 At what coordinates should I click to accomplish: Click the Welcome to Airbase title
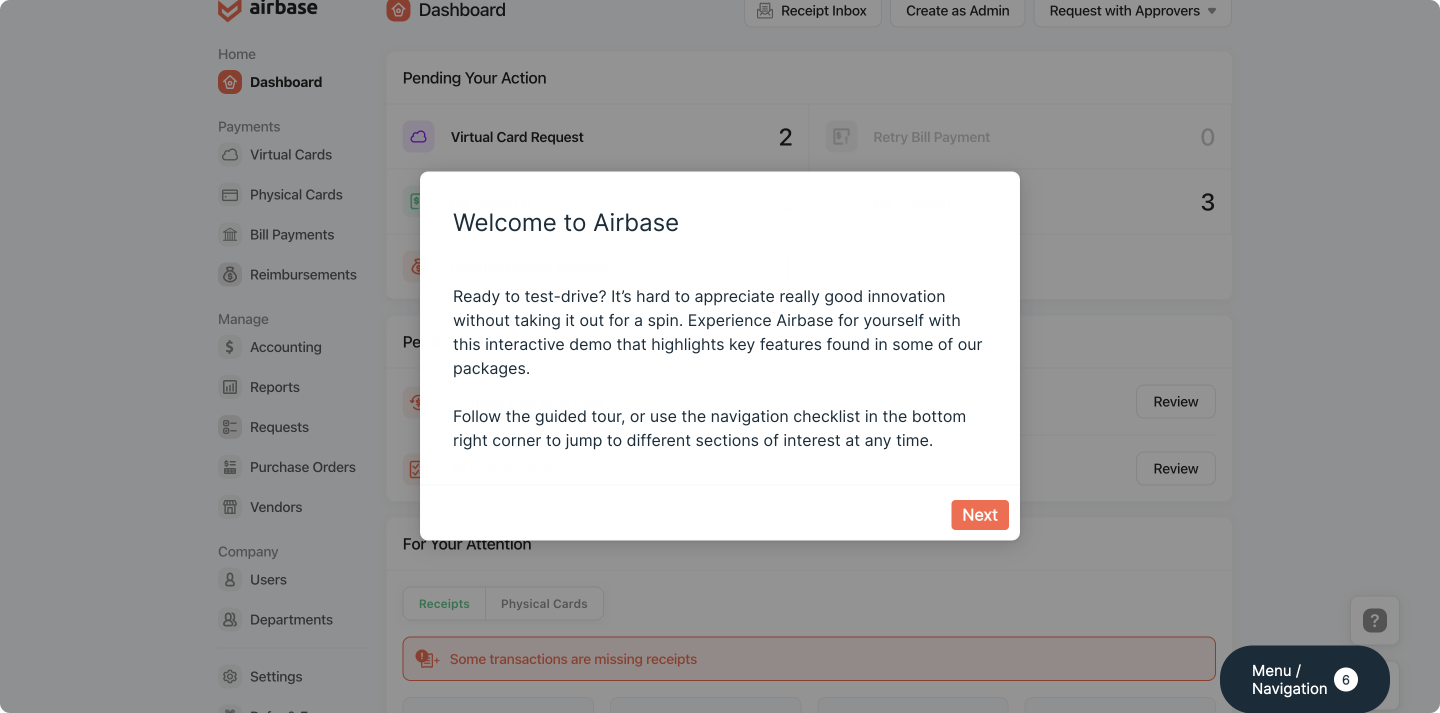point(566,223)
